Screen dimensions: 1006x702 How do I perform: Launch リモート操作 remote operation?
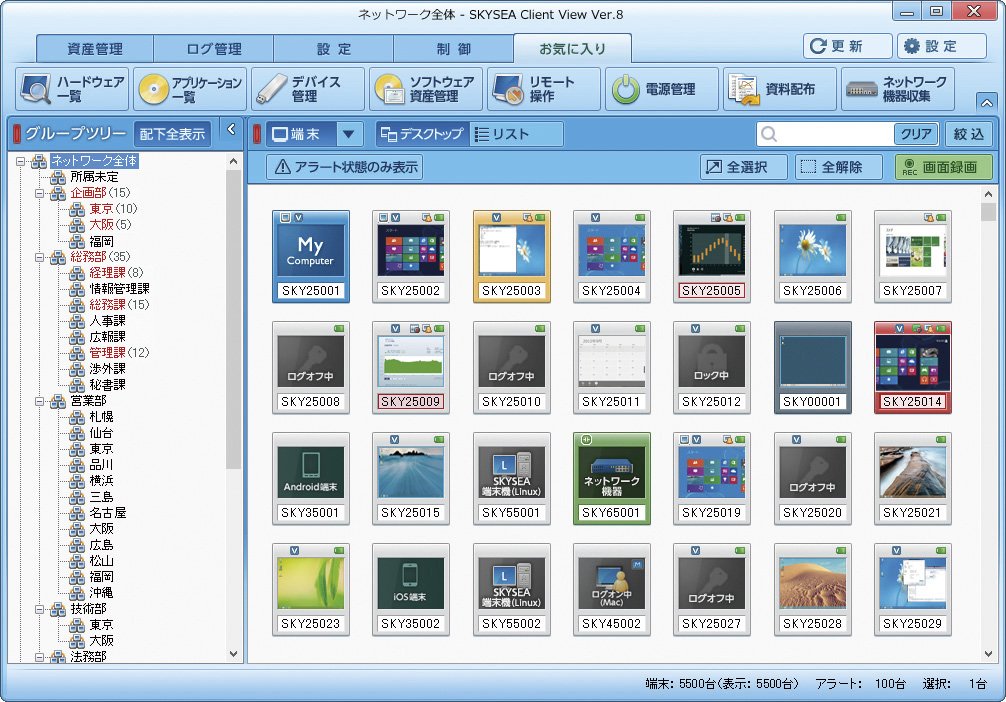click(544, 89)
